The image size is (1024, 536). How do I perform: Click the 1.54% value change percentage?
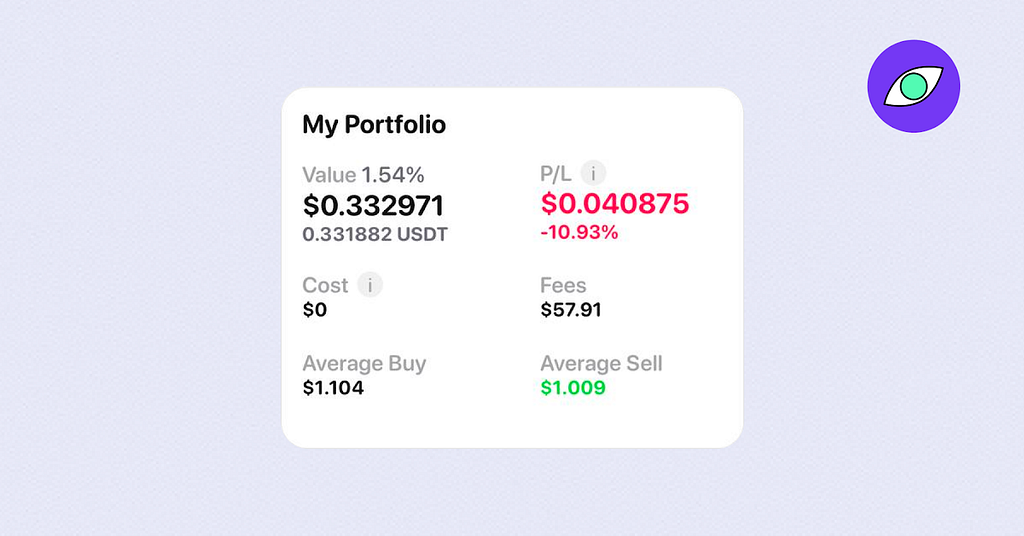point(393,175)
